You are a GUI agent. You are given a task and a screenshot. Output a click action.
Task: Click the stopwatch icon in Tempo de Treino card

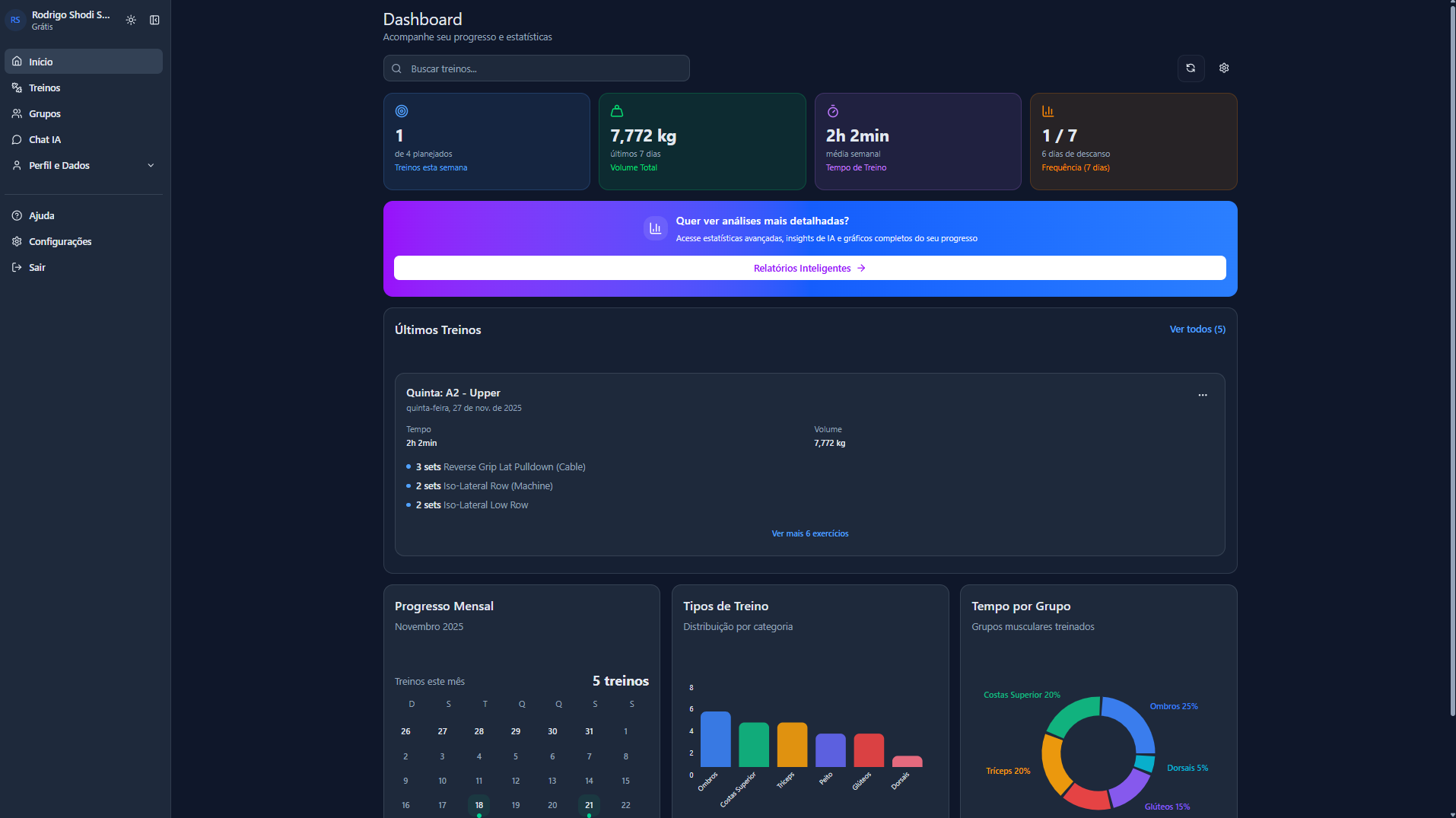click(833, 111)
